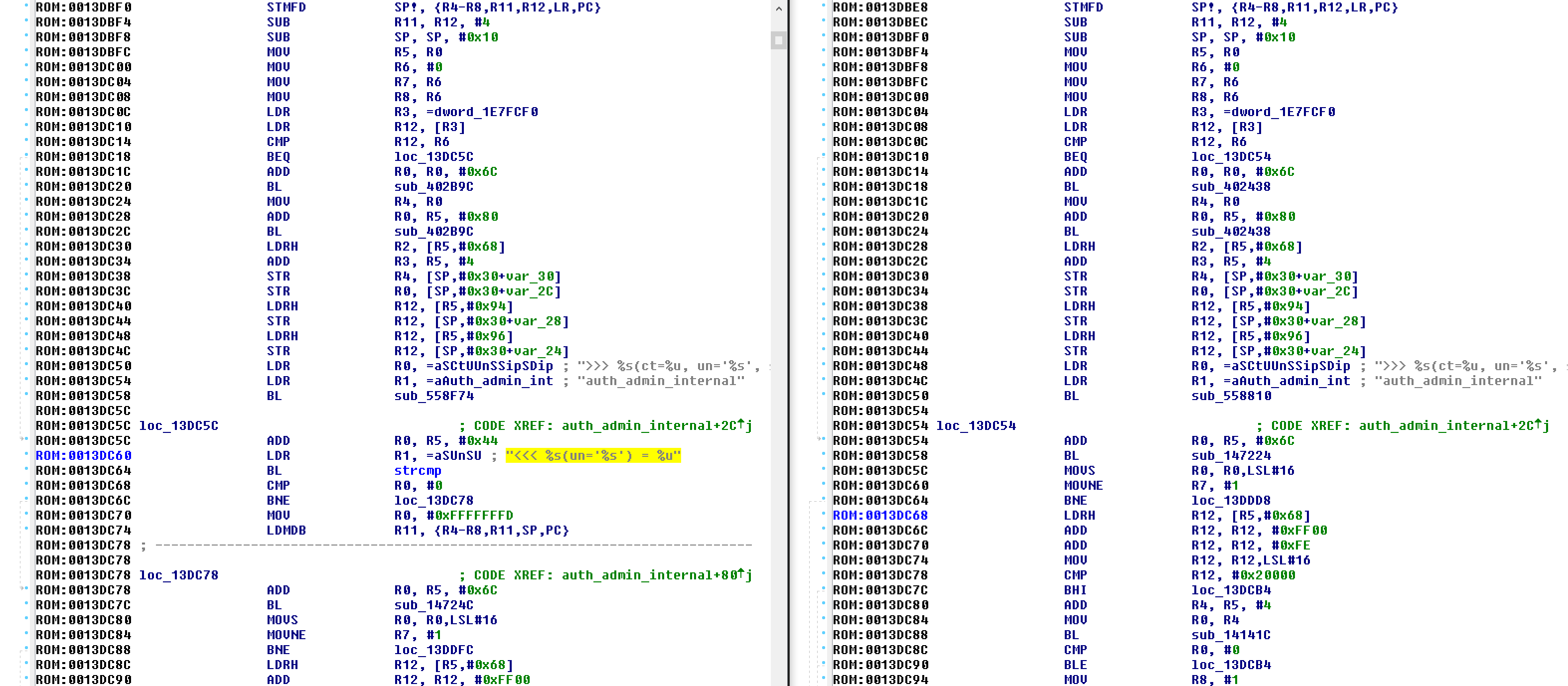The image size is (1568, 686).
Task: Click the BLE instruction mnemonic
Action: click(1076, 665)
